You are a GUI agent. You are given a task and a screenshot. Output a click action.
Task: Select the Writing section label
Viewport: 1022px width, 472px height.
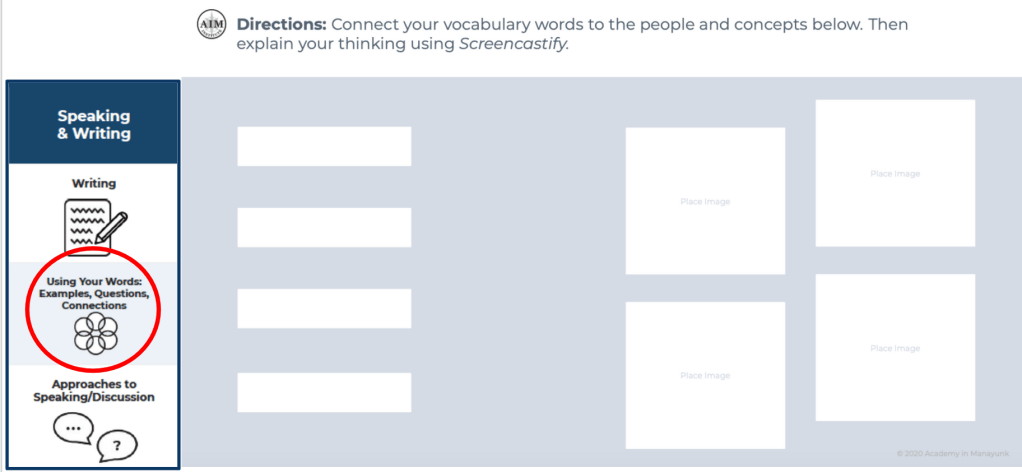[x=94, y=184]
